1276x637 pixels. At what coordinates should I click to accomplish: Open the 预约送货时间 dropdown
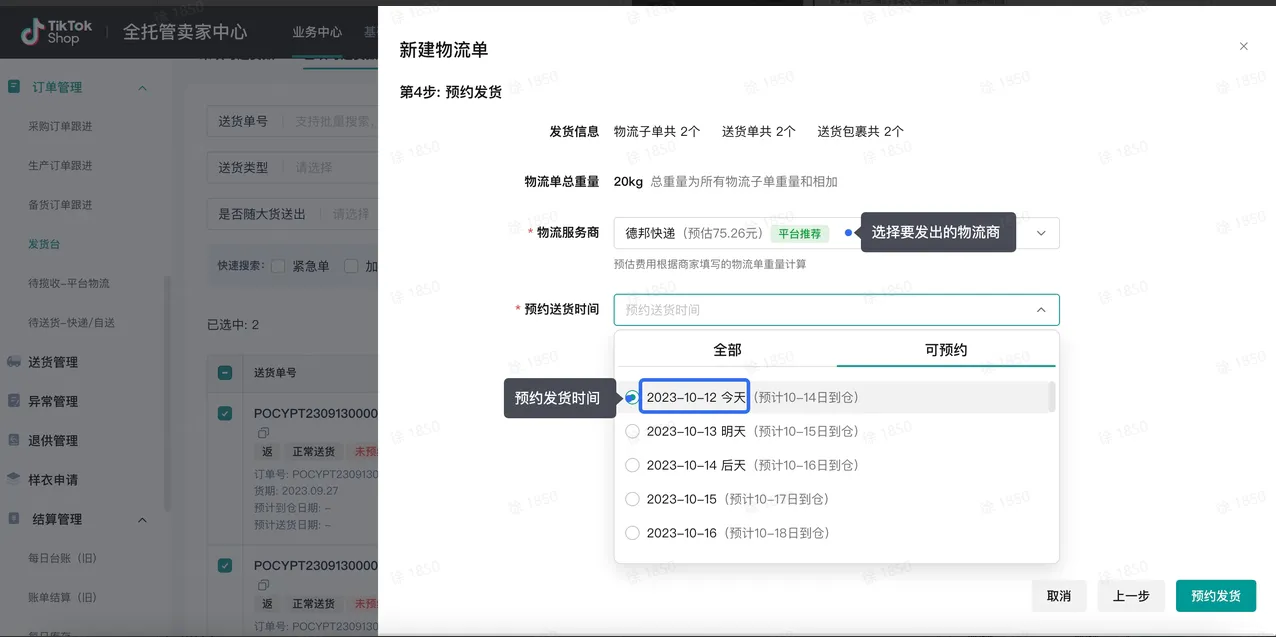tap(836, 310)
